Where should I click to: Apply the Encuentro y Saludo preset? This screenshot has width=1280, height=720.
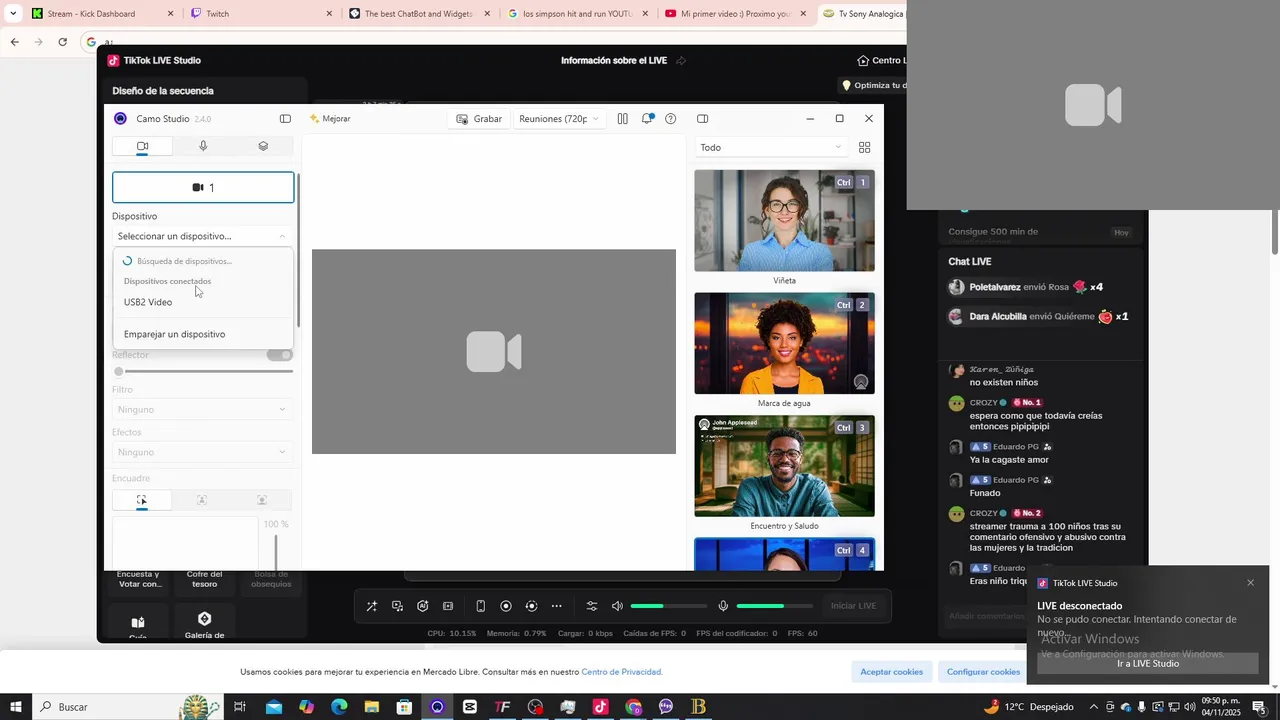pos(784,466)
